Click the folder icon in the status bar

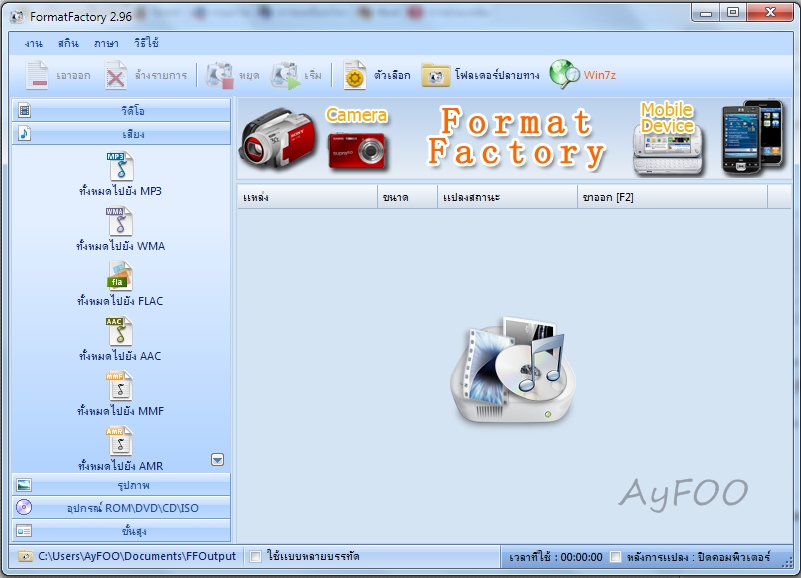click(x=26, y=556)
